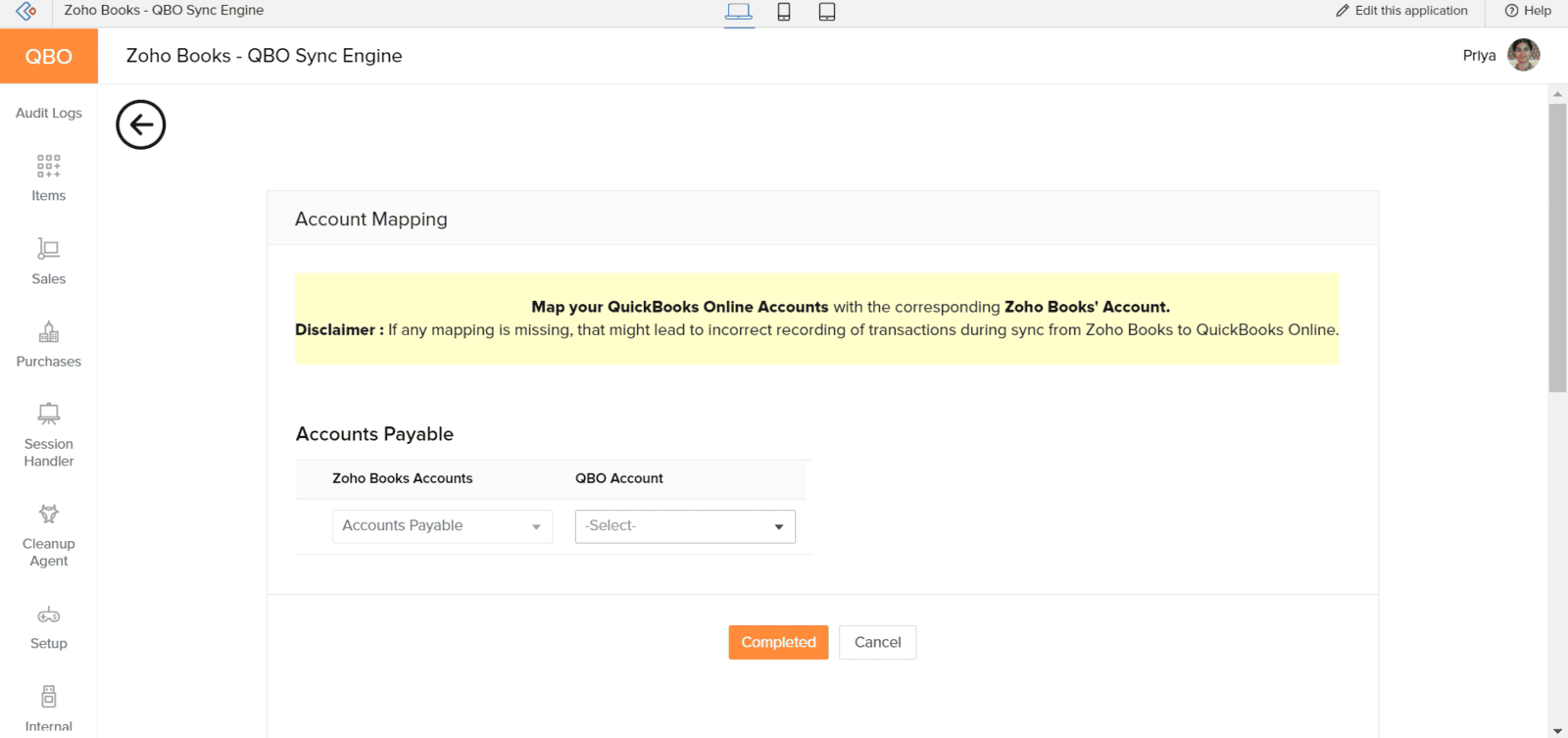
Task: Select the Session Handler label
Action: point(49,453)
